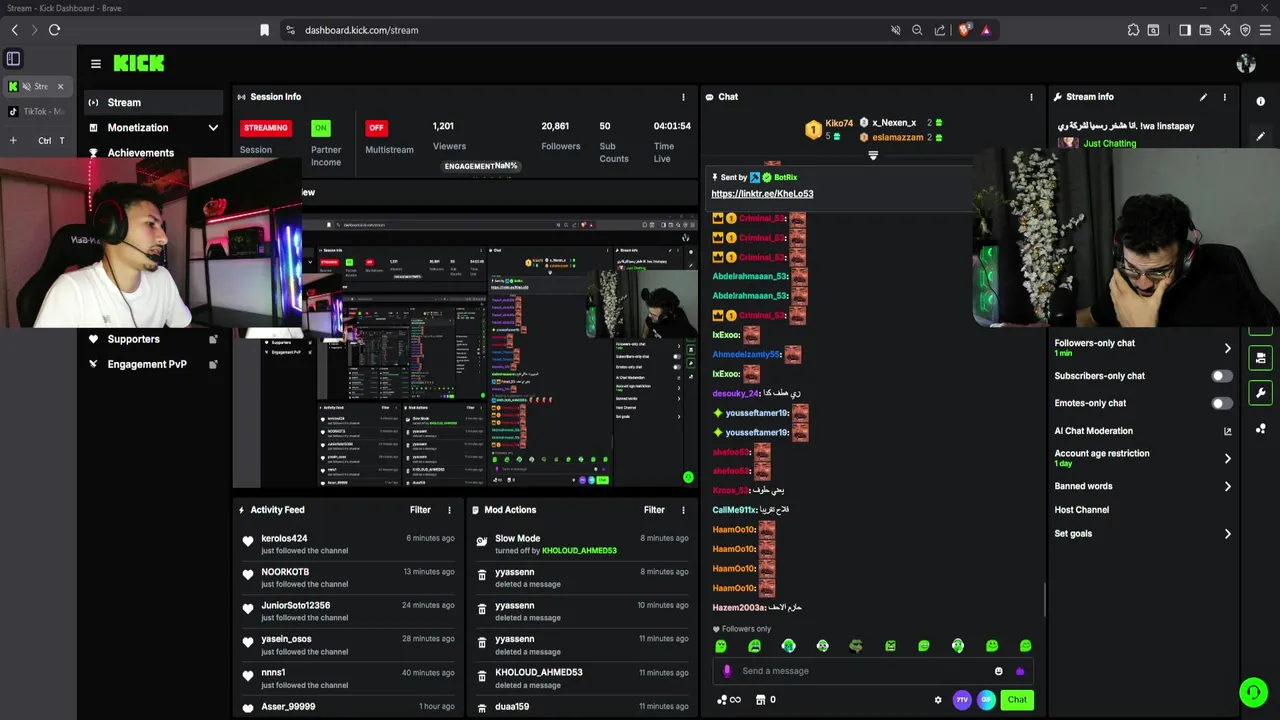Open chat settings gear icon
This screenshot has width=1280, height=720.
coord(938,700)
